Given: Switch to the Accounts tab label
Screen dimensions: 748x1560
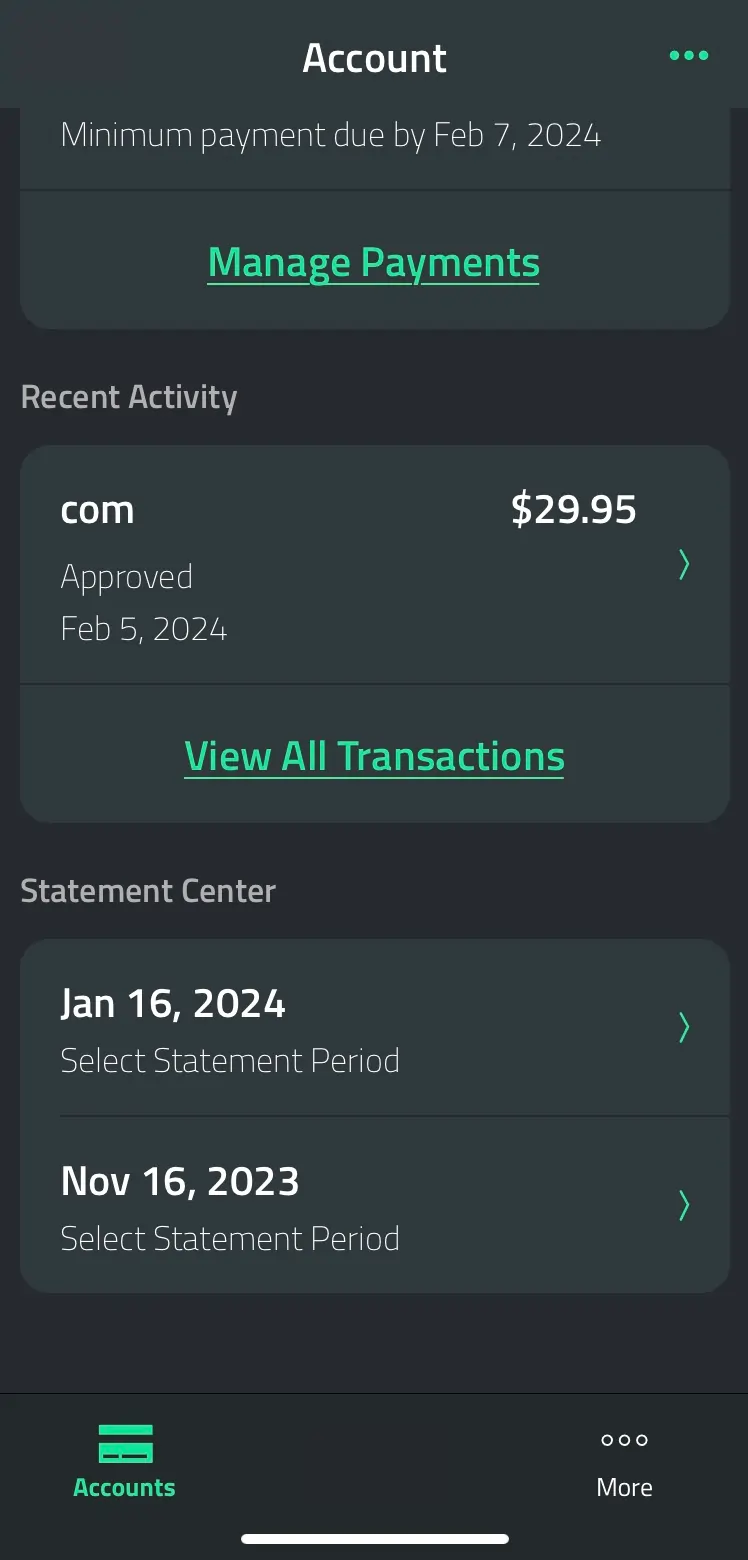Looking at the screenshot, I should pos(125,1487).
